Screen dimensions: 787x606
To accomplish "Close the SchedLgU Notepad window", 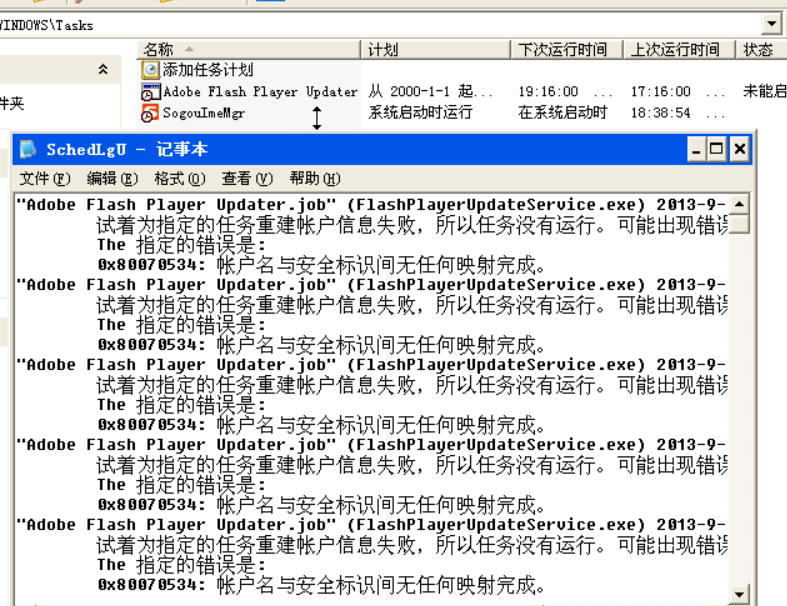I will tap(739, 149).
